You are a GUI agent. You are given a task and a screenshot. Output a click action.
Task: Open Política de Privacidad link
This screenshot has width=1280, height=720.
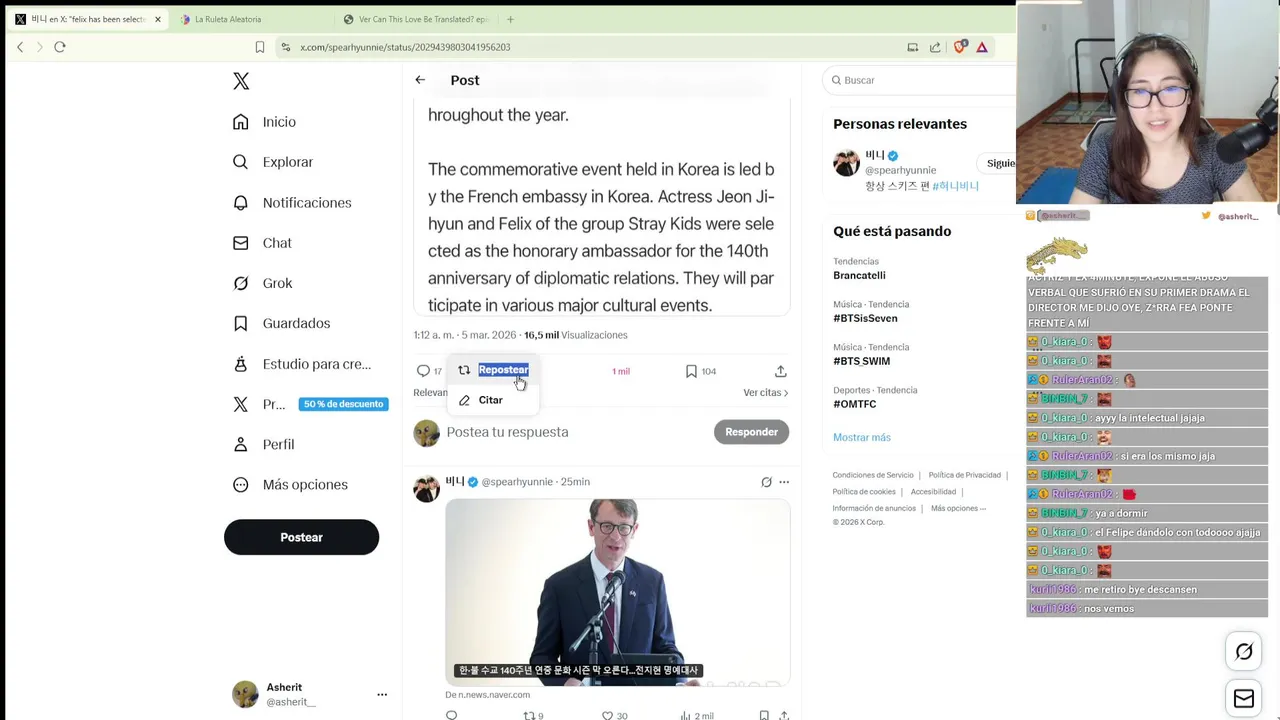[964, 475]
